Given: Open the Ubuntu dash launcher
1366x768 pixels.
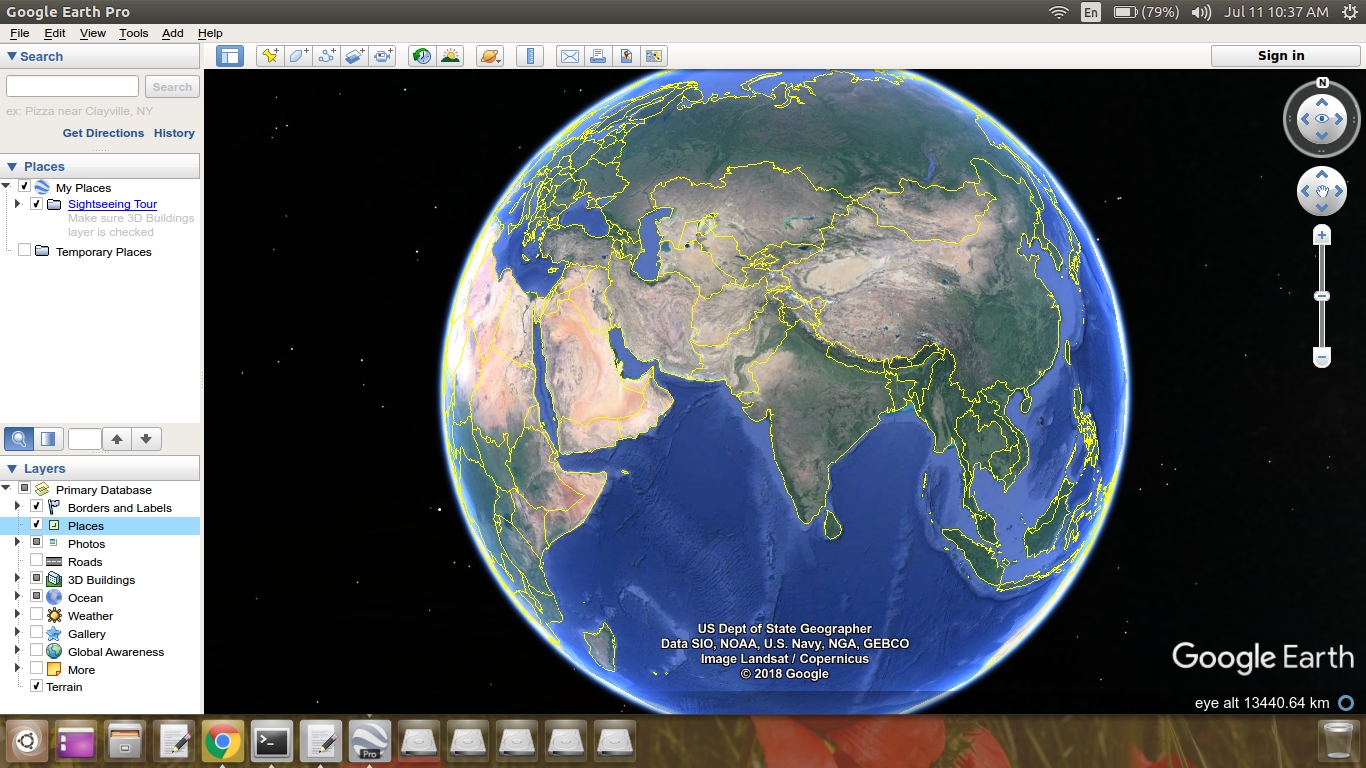Looking at the screenshot, I should (26, 742).
